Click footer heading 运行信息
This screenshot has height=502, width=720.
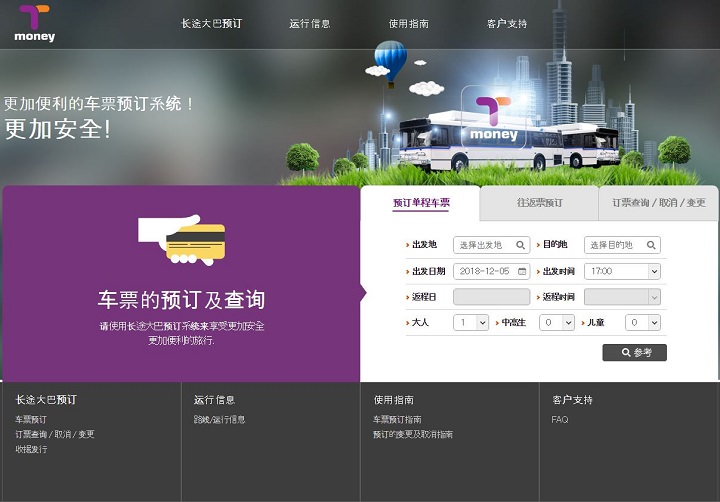tap(214, 400)
